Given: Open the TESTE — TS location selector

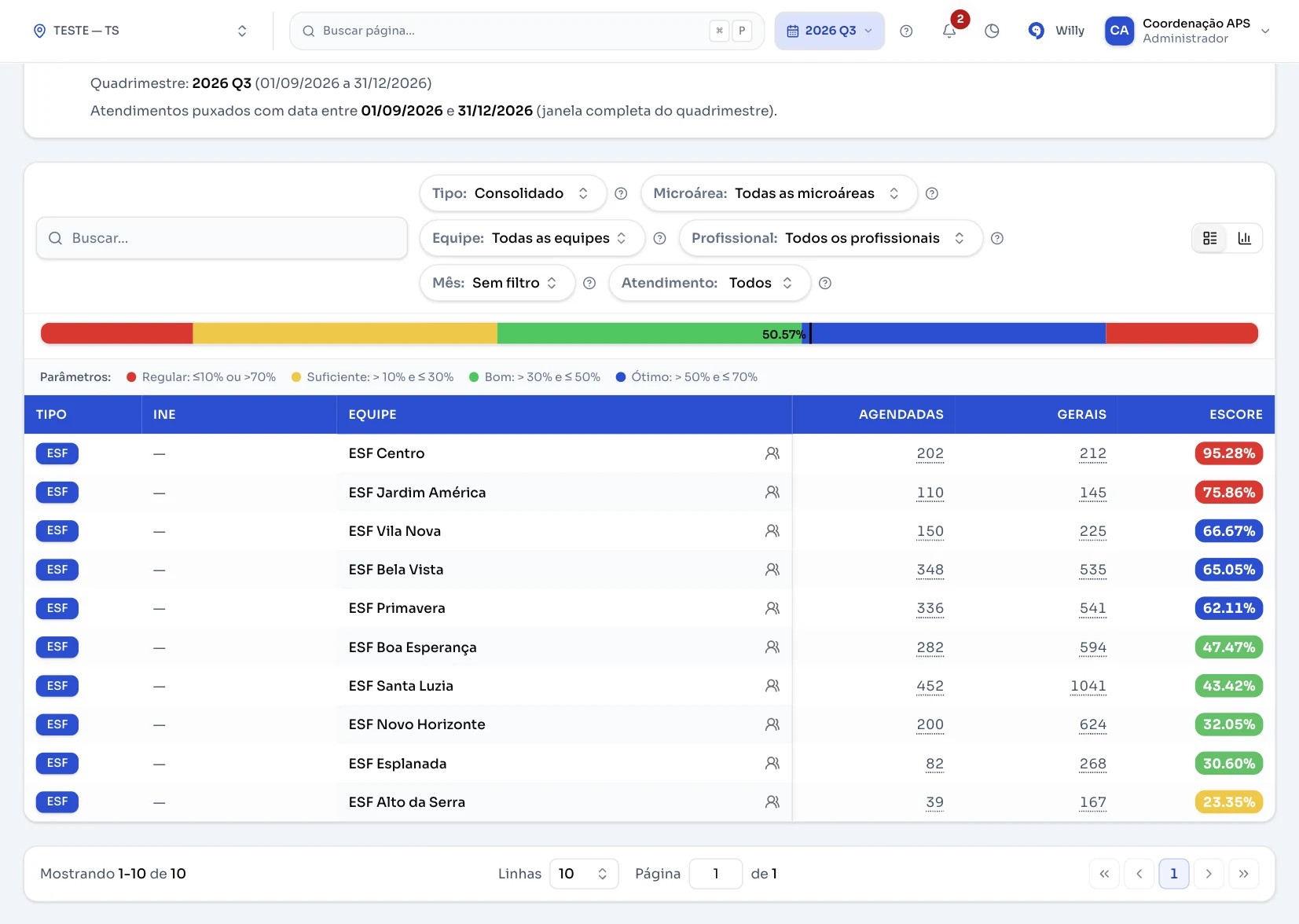Looking at the screenshot, I should [x=140, y=31].
